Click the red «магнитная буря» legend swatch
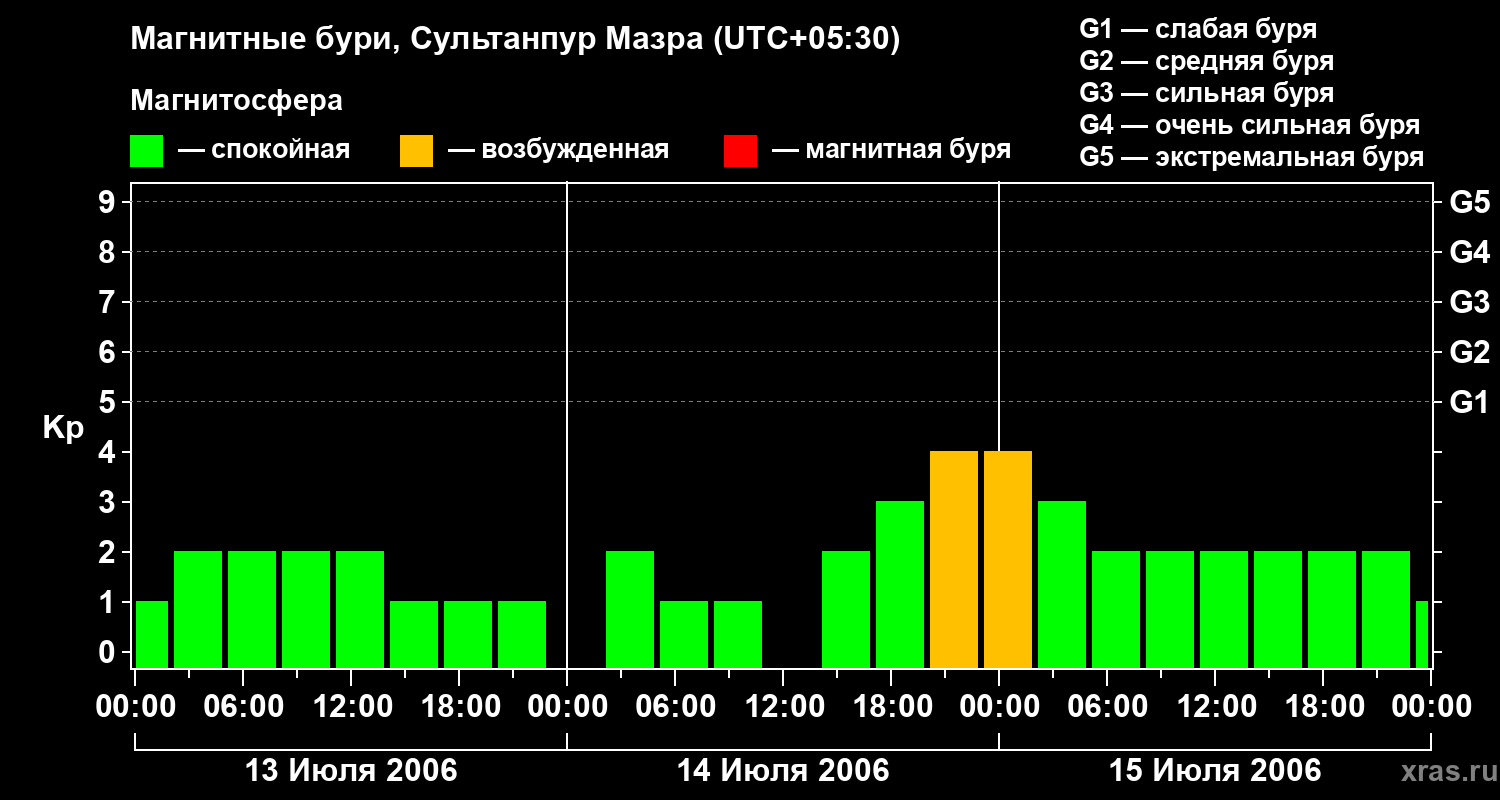The width and height of the screenshot is (1500, 800). click(x=741, y=151)
